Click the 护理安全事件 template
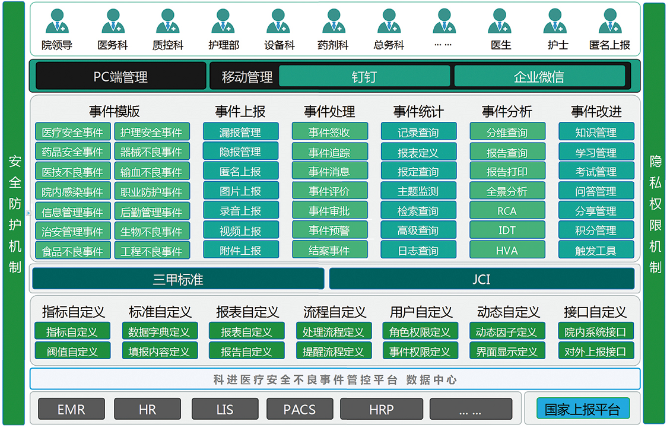Viewport: 668px width, 427px height. 152,132
